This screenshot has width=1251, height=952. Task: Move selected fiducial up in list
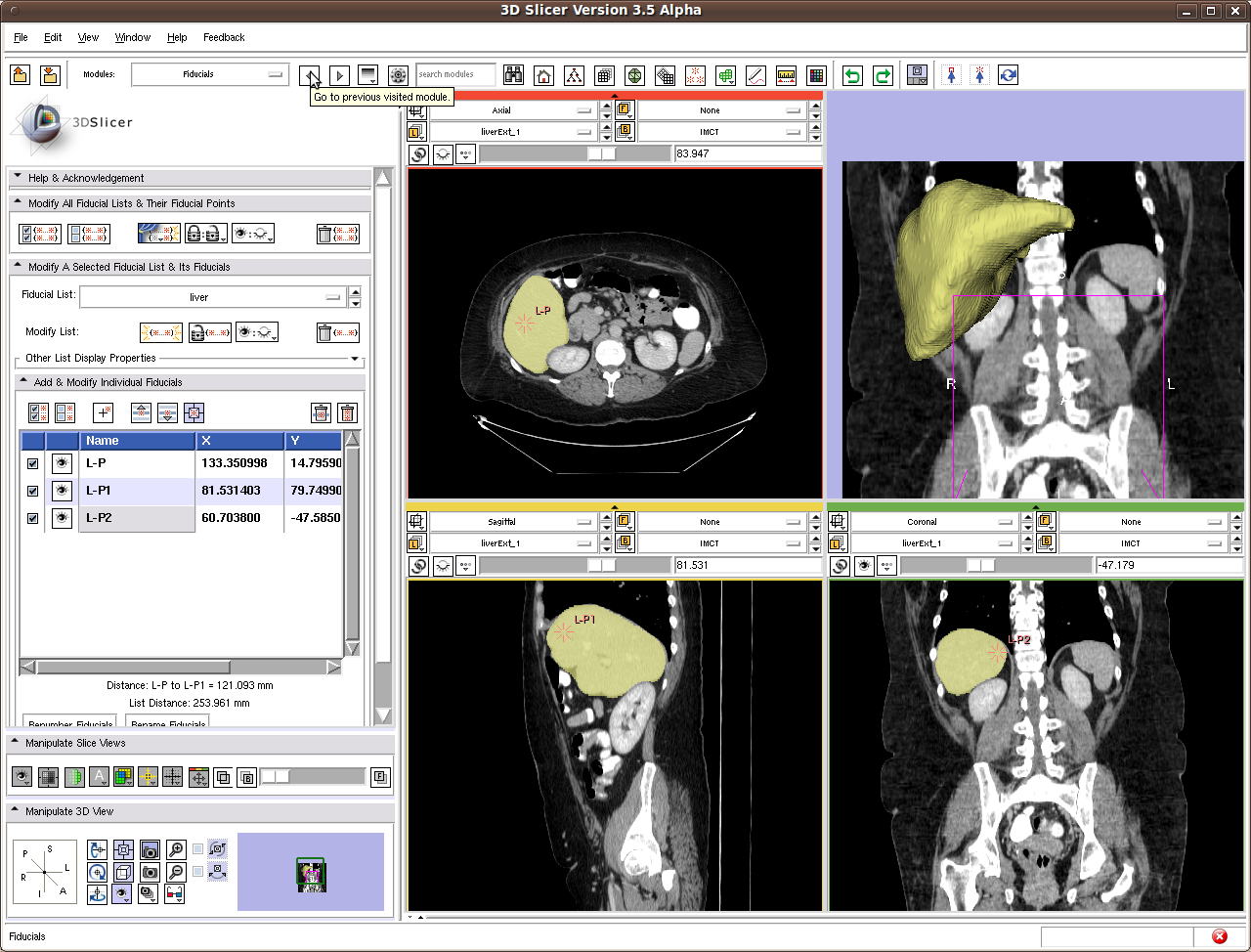click(141, 412)
